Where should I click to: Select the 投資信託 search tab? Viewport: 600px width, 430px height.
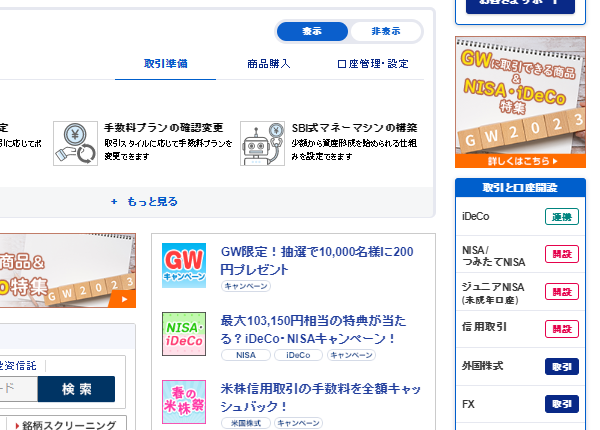[18, 366]
